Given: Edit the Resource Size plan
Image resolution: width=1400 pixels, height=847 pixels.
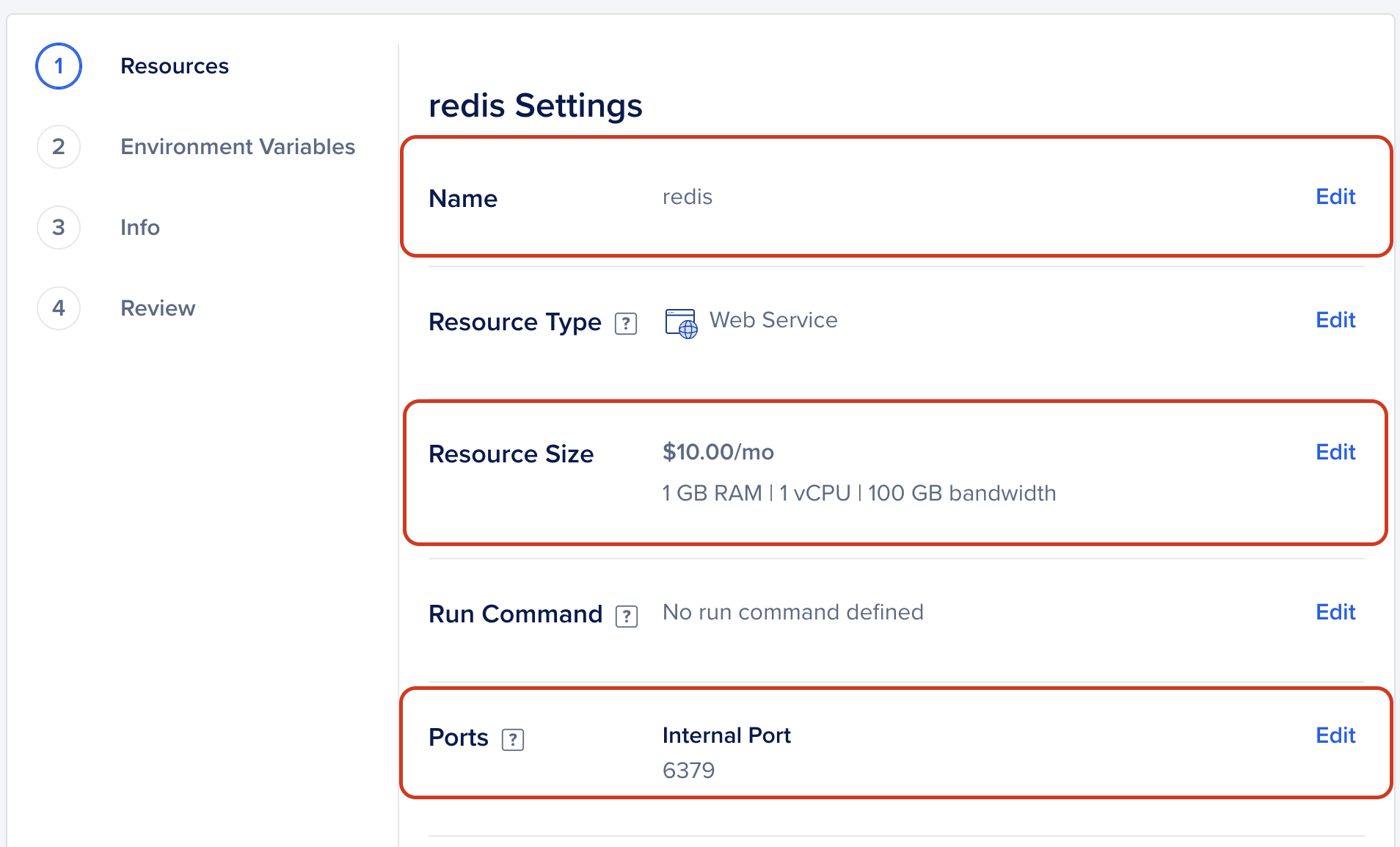Looking at the screenshot, I should tap(1335, 452).
